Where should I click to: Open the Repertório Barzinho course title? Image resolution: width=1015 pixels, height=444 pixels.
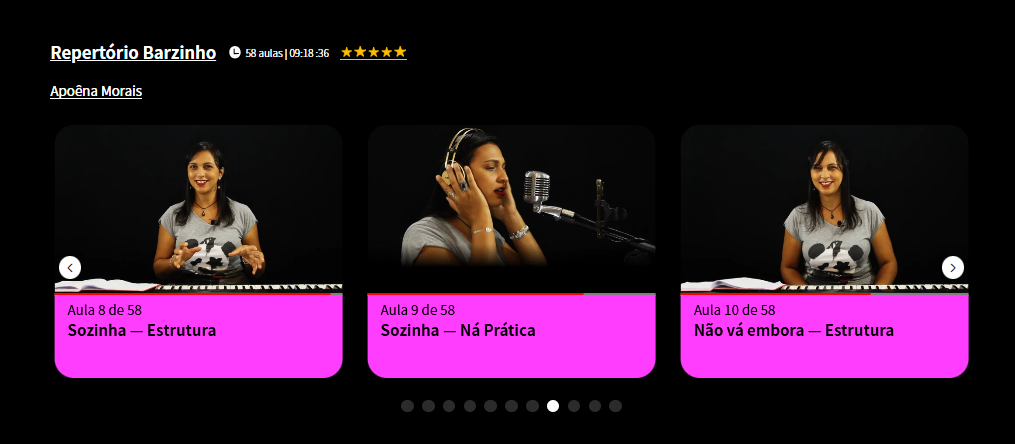[x=133, y=53]
